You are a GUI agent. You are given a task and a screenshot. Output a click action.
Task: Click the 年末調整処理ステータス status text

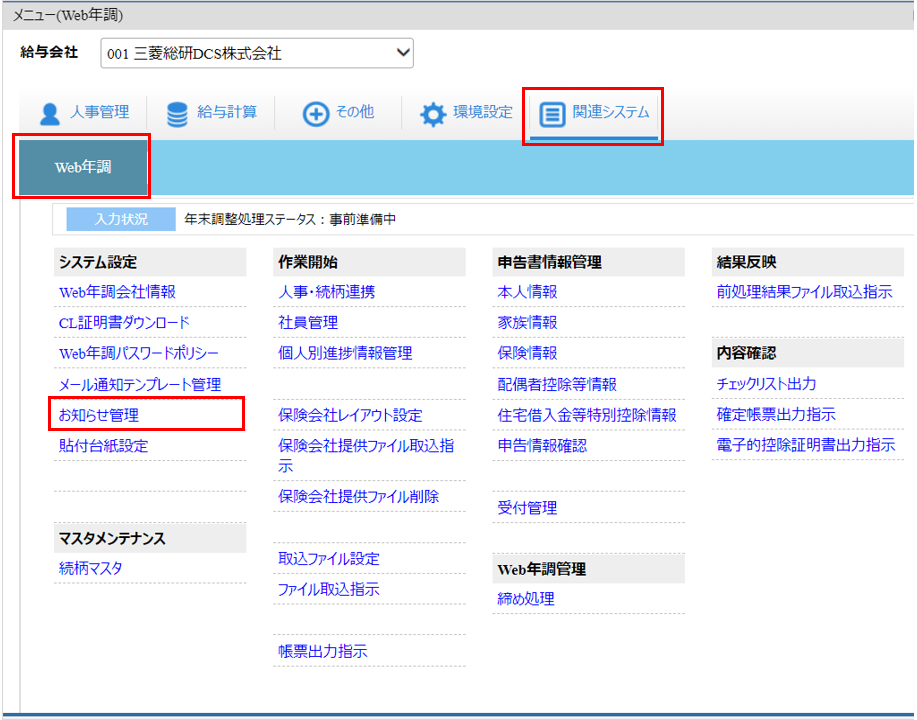(290, 219)
